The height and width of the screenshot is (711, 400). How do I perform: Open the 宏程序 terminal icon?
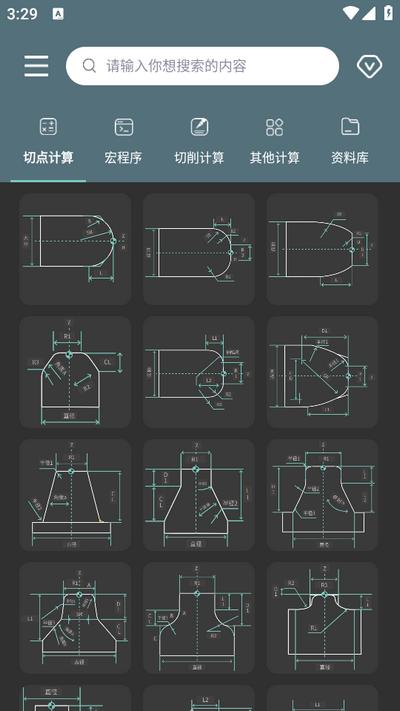pos(123,127)
